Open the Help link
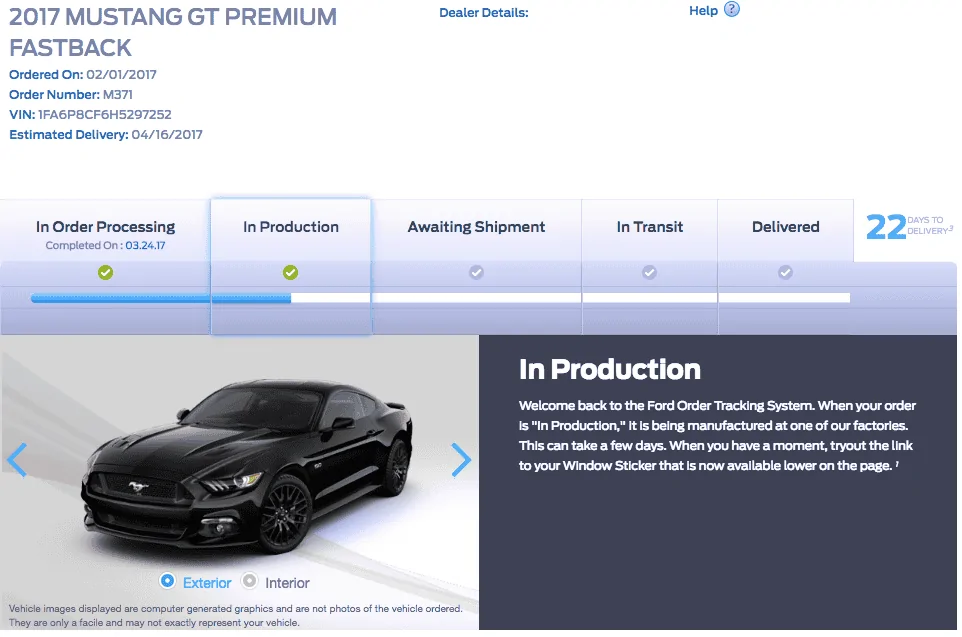This screenshot has height=637, width=962. coord(703,10)
